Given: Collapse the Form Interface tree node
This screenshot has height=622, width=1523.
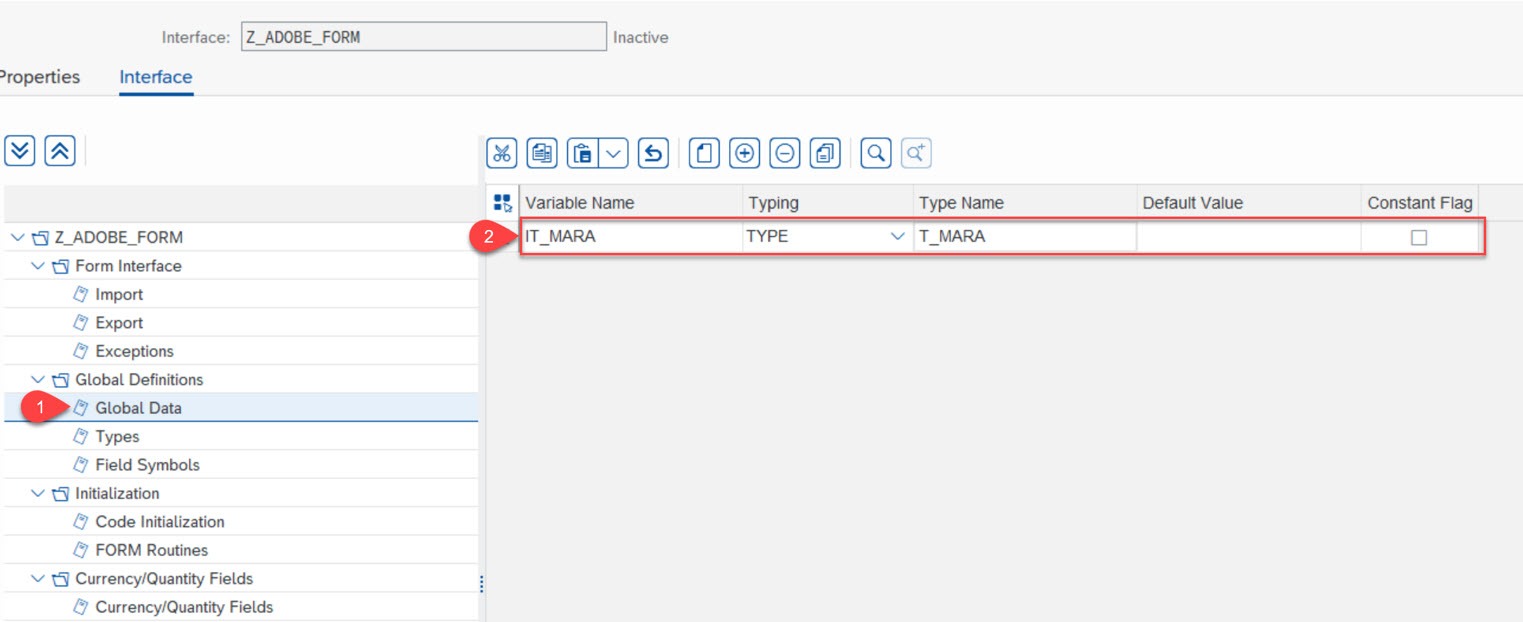Looking at the screenshot, I should (38, 265).
